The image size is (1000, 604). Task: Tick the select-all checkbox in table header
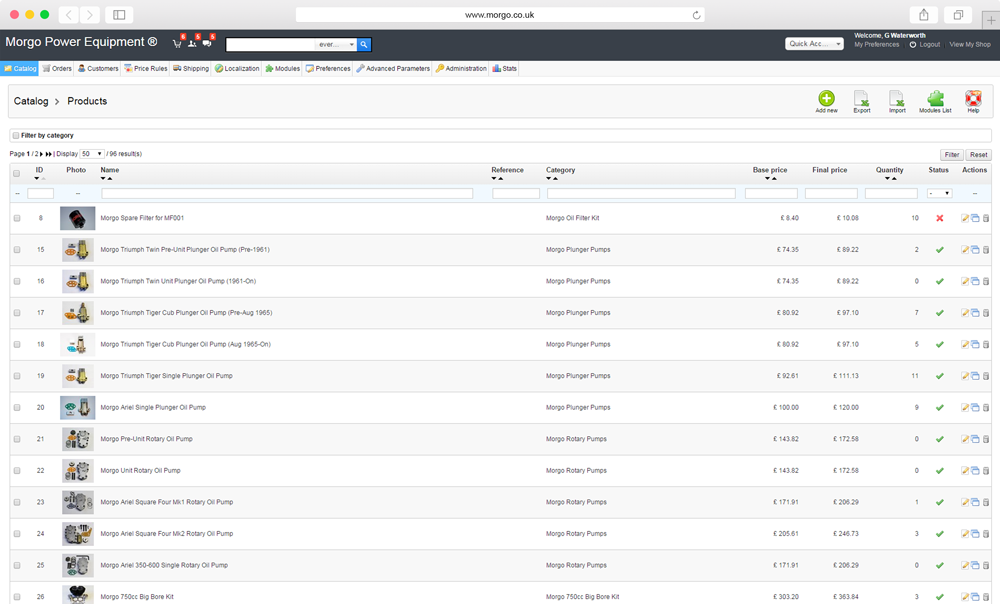[x=17, y=173]
